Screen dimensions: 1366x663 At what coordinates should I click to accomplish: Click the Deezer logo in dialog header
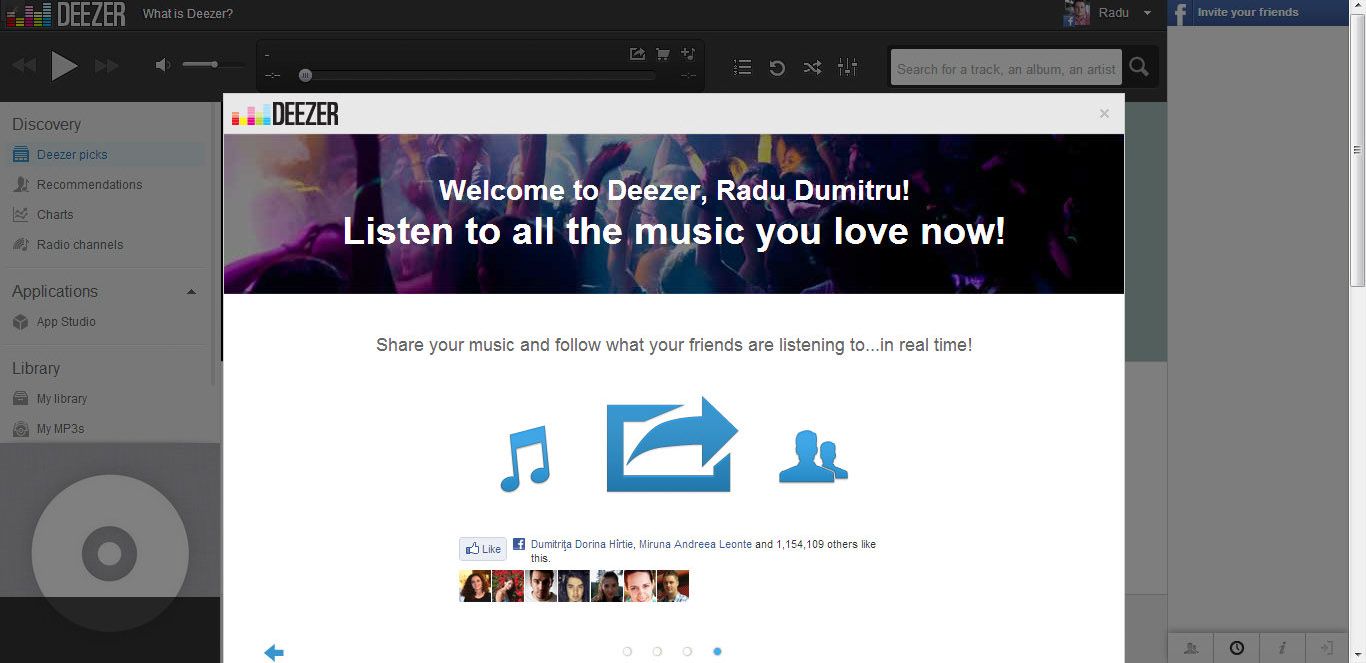pos(285,114)
